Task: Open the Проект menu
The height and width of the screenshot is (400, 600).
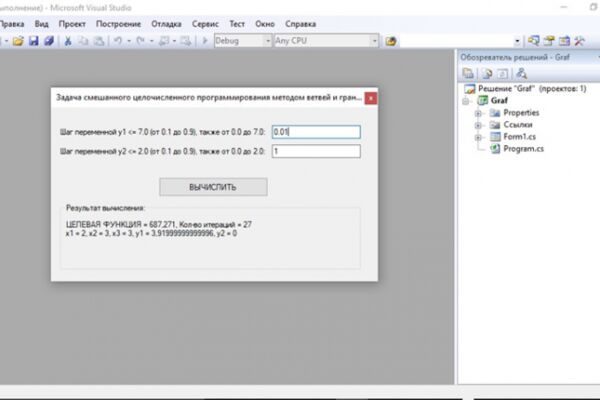Action: click(x=72, y=24)
